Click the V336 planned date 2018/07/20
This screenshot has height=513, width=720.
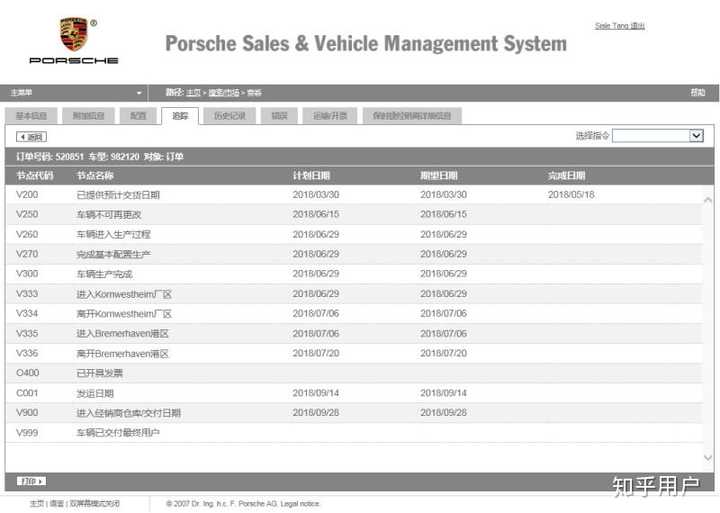[x=316, y=353]
